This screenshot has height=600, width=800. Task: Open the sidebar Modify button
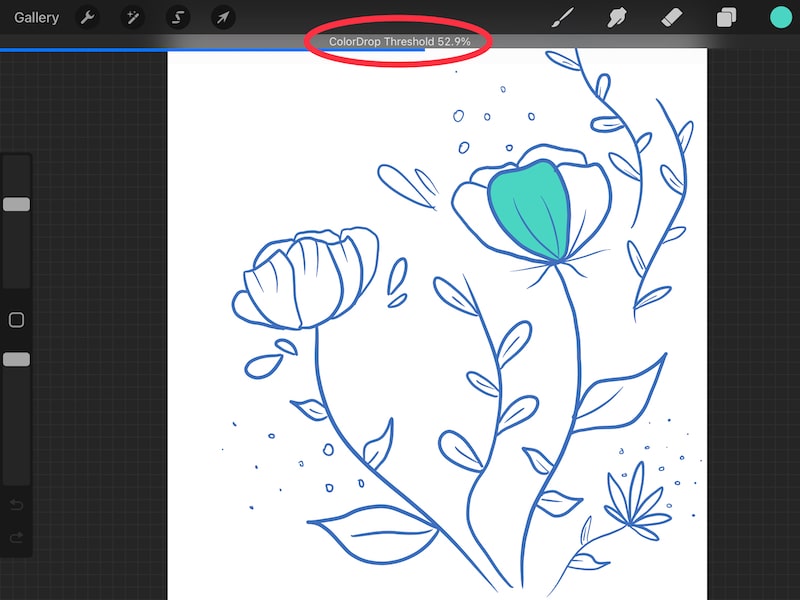coord(15,318)
